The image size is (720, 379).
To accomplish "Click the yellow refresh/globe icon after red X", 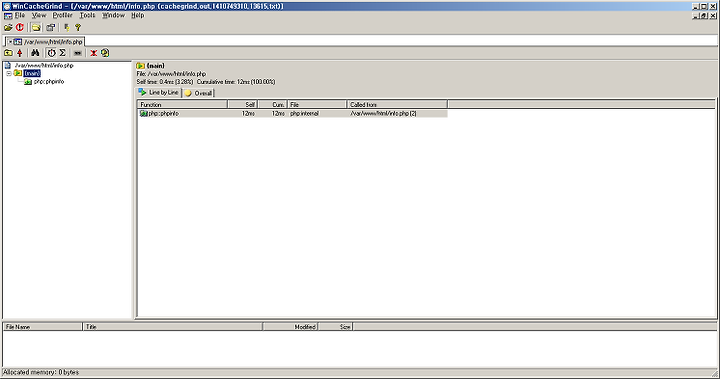I will point(105,53).
